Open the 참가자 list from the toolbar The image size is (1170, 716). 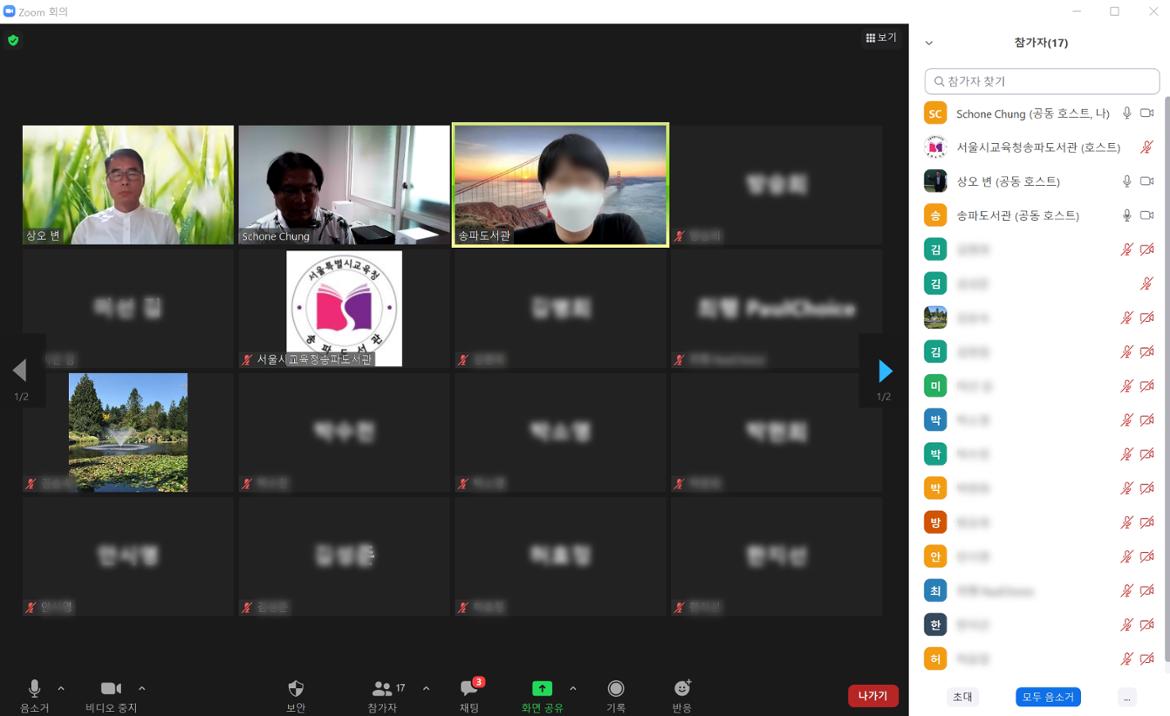(381, 695)
